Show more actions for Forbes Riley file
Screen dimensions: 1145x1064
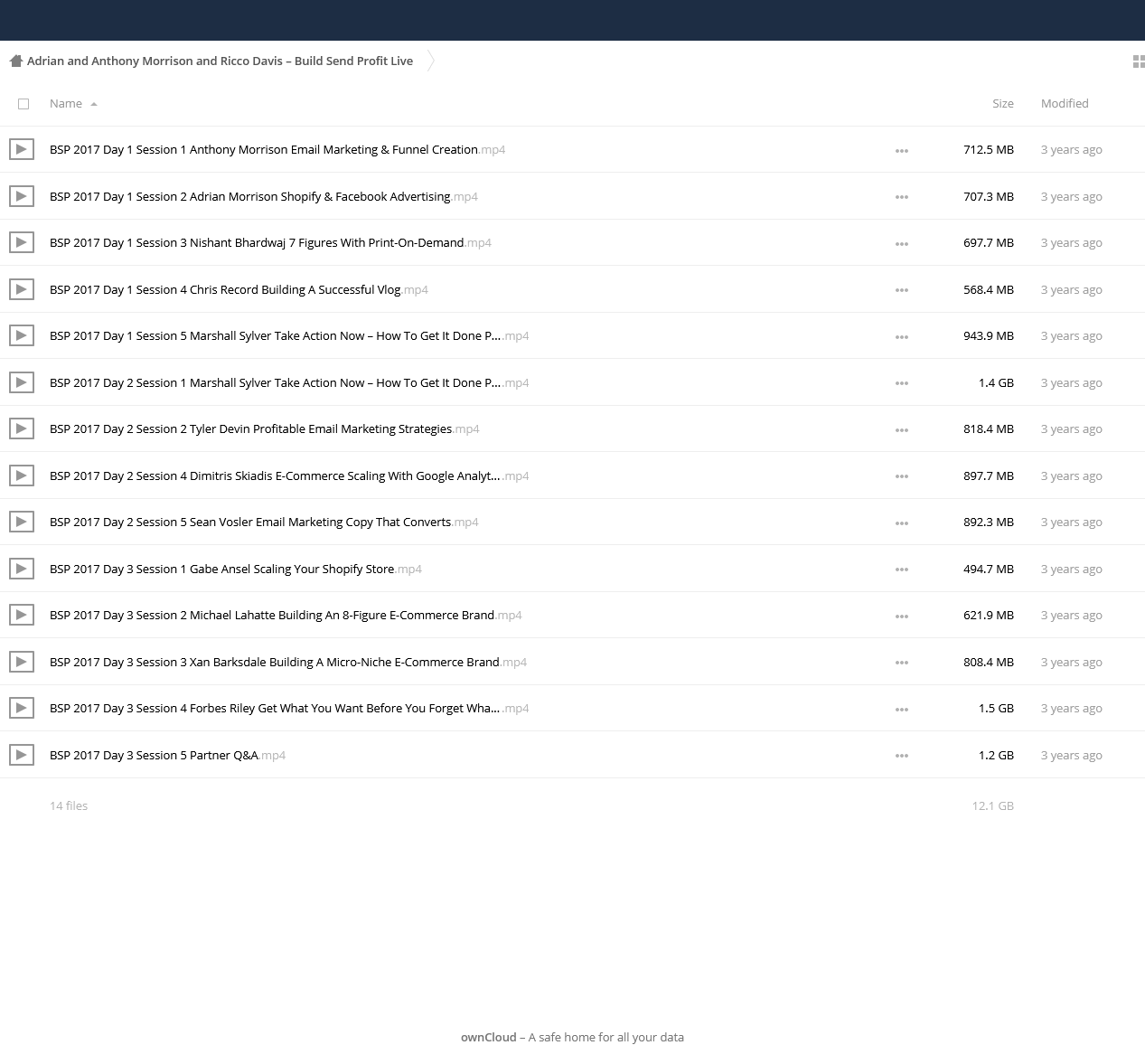click(902, 710)
